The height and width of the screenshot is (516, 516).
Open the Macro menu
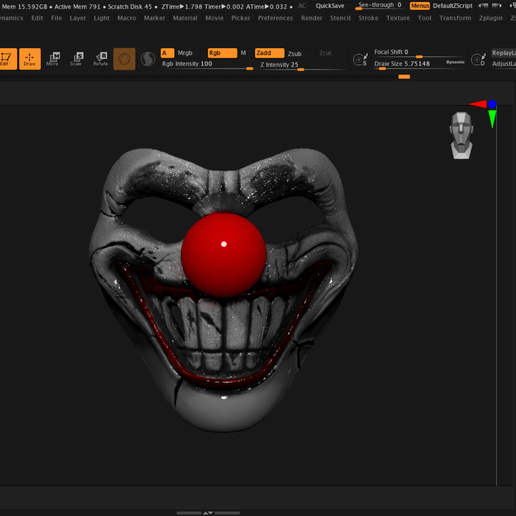127,18
